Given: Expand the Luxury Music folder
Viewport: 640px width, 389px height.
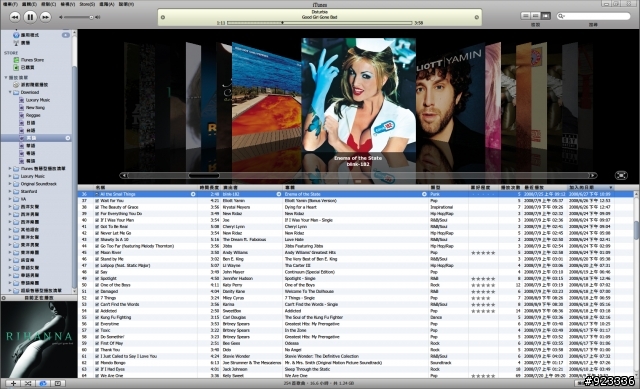Looking at the screenshot, I should (10, 176).
